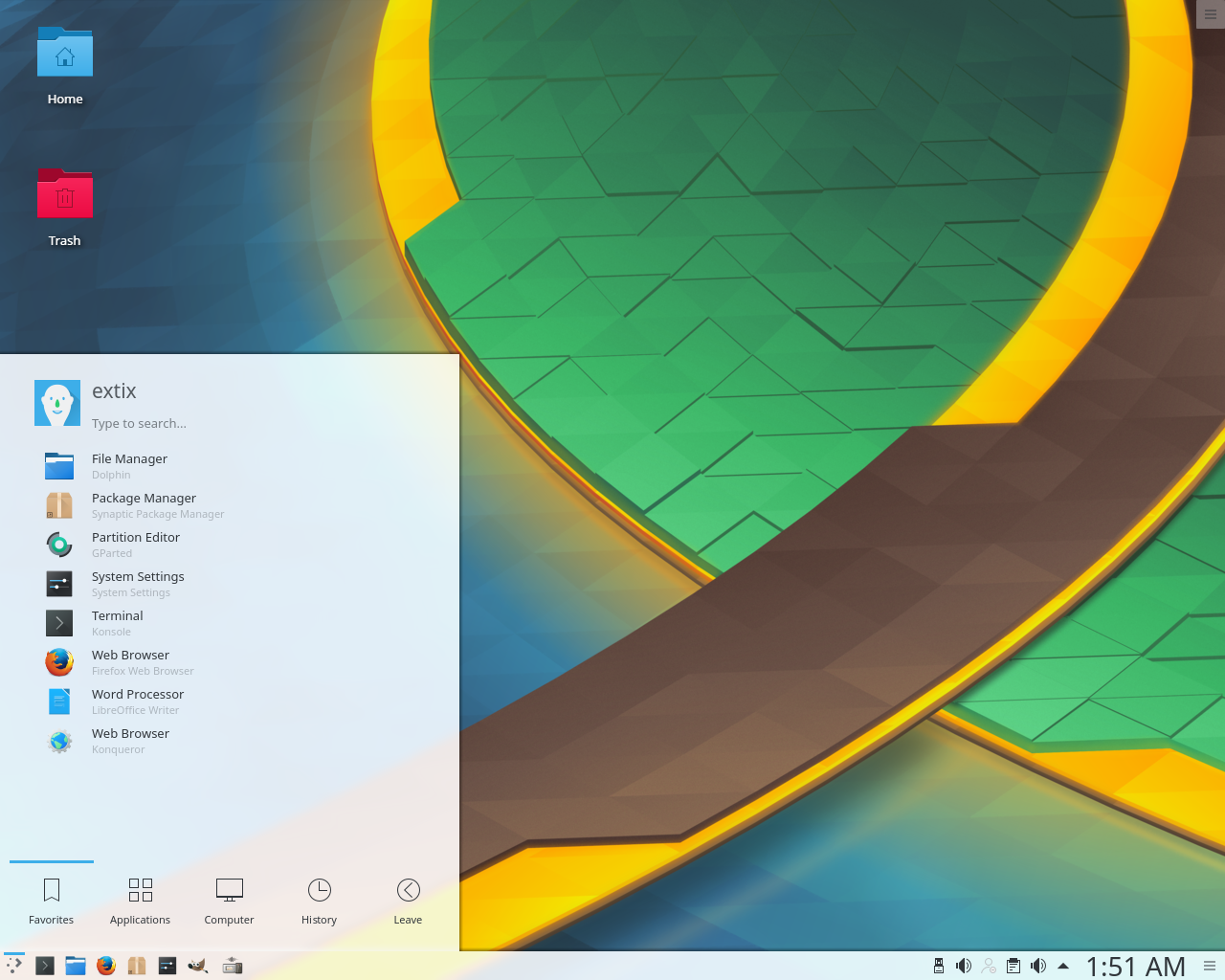1225x980 pixels.
Task: Open the clipboard tray icon
Action: click(x=1013, y=966)
